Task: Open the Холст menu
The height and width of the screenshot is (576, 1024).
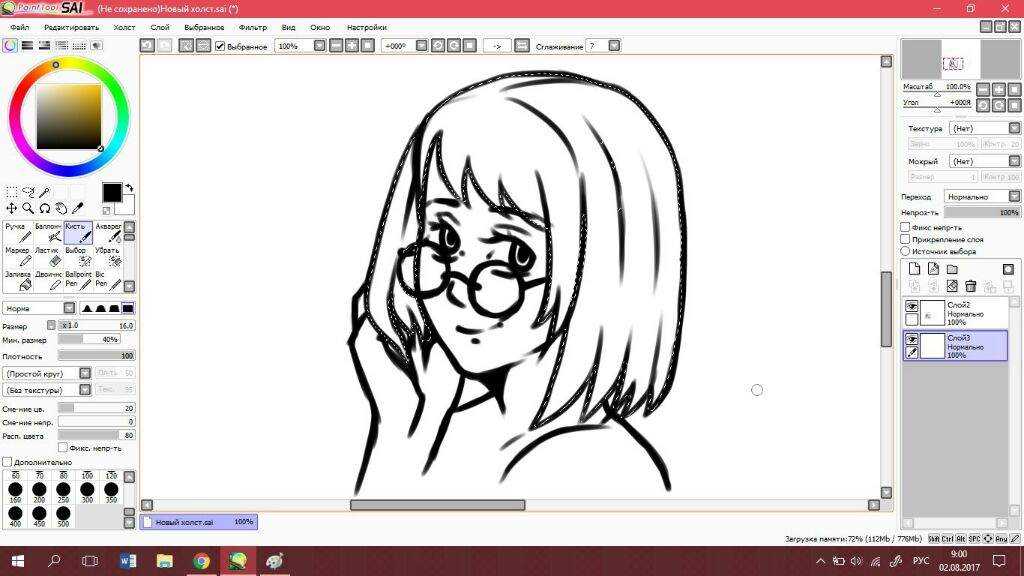Action: coord(124,27)
